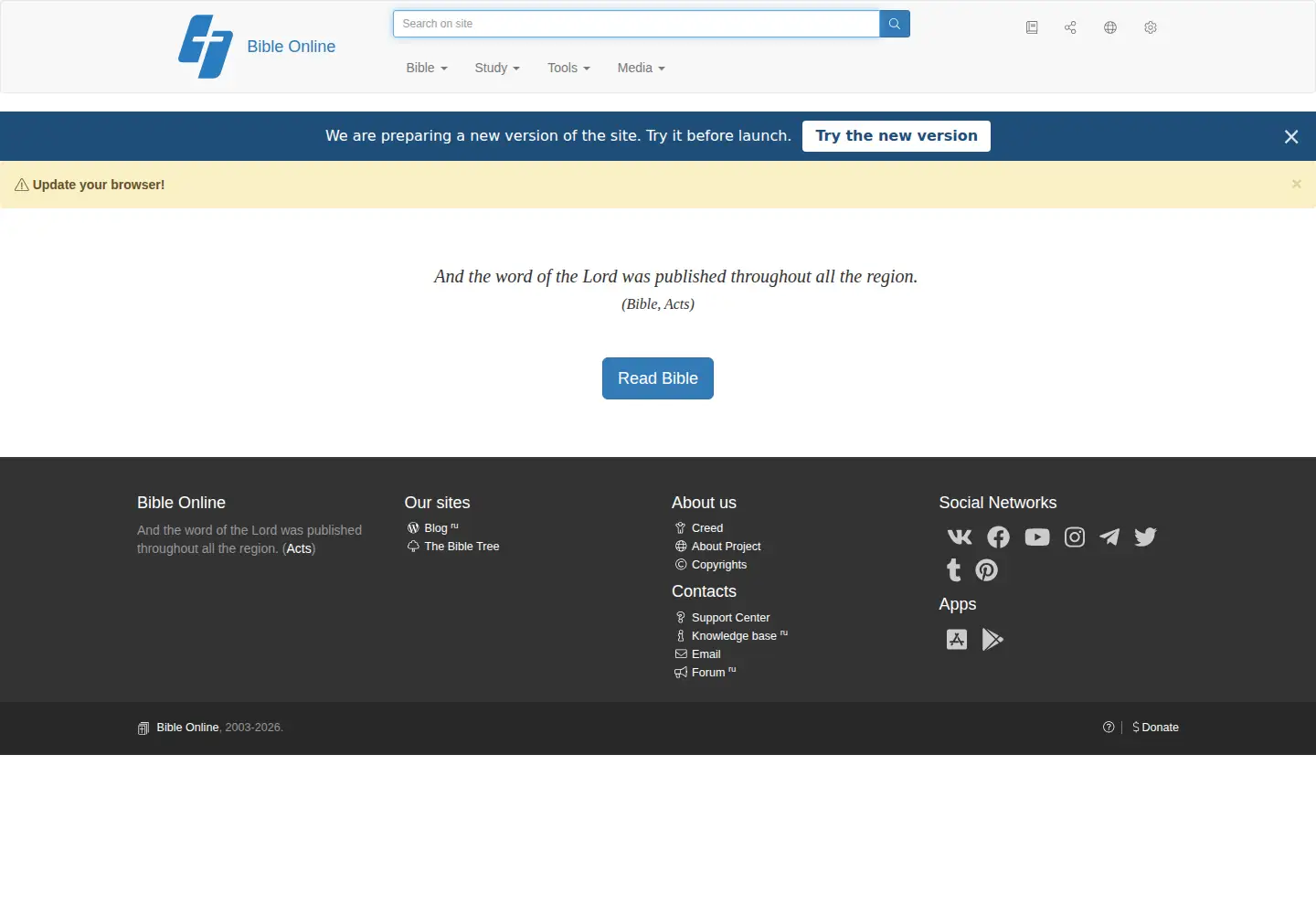Dismiss the Update your browser warning
The height and width of the screenshot is (914, 1316).
[x=1296, y=184]
